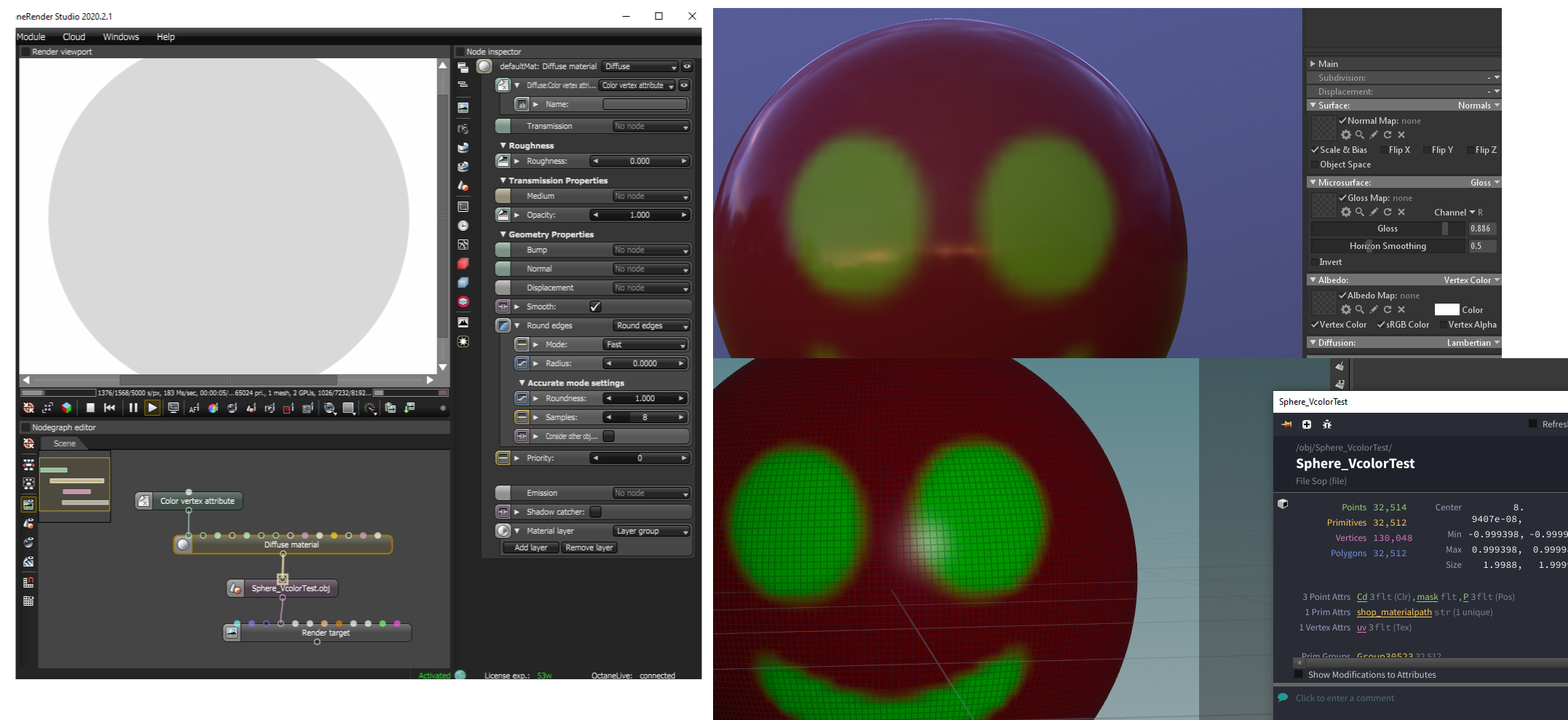The width and height of the screenshot is (1568, 720).
Task: Click the auto-focus picker (AF) icon
Action: [x=194, y=408]
